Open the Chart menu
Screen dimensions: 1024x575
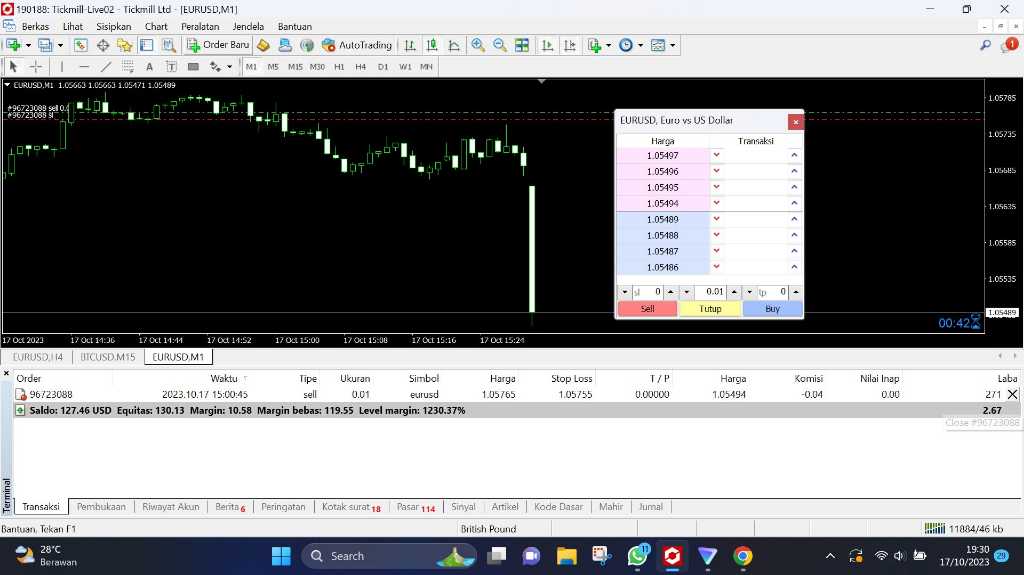(156, 26)
